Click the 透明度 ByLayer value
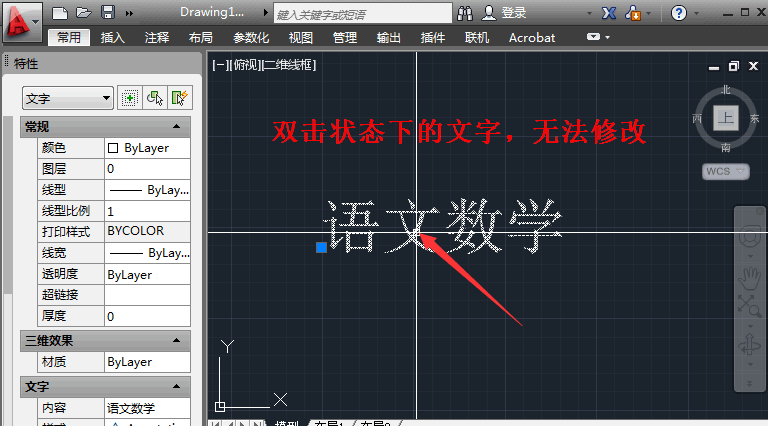Viewport: 768px width, 426px height. click(x=147, y=275)
